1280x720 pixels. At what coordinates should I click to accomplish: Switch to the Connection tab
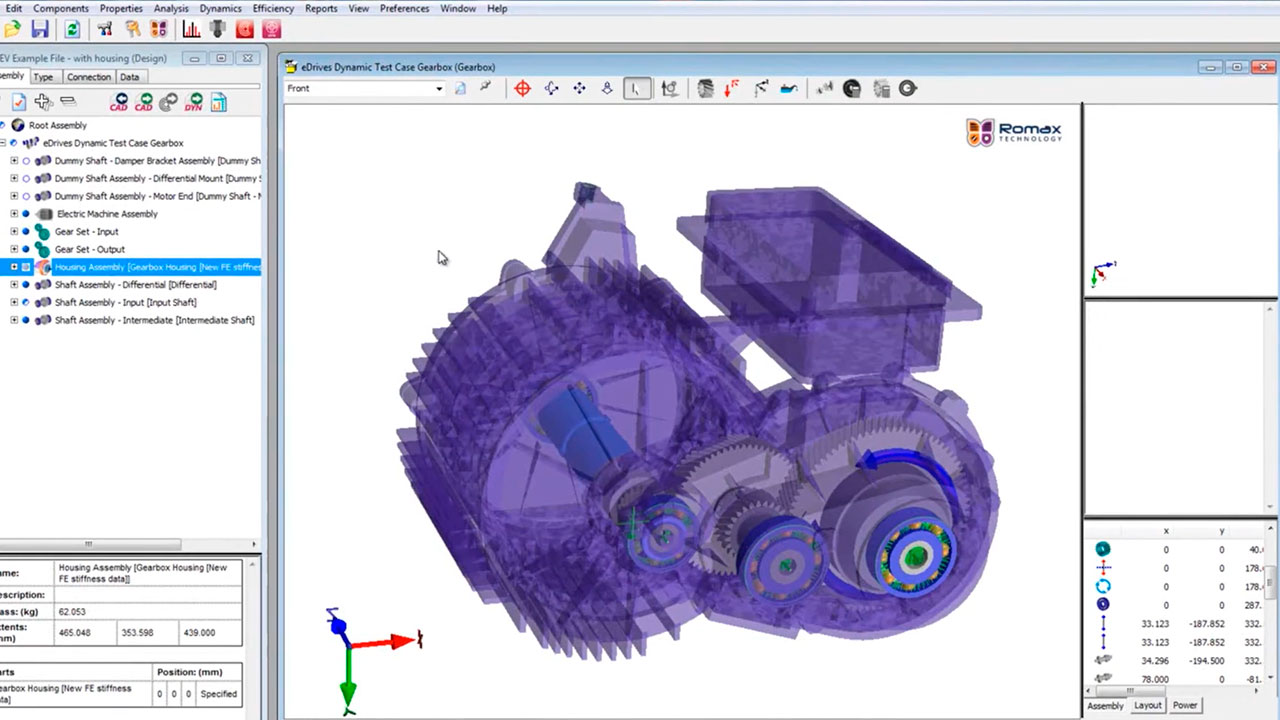[x=89, y=77]
